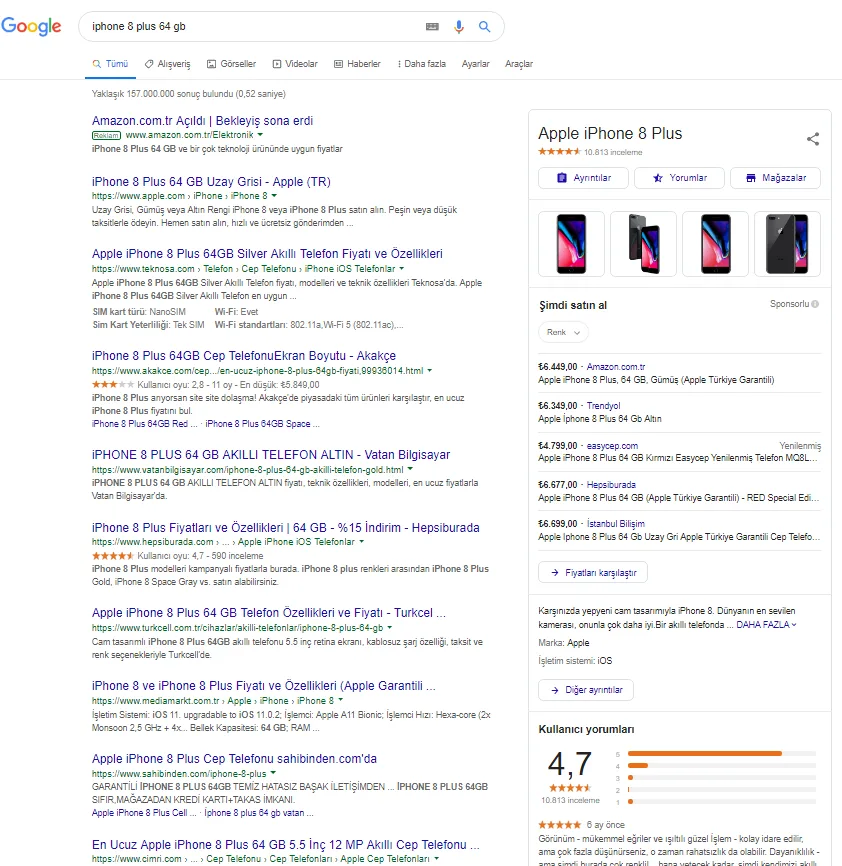Image resolution: width=842 pixels, height=866 pixels.
Task: Start voice search with microphone icon
Action: pyautogui.click(x=458, y=27)
